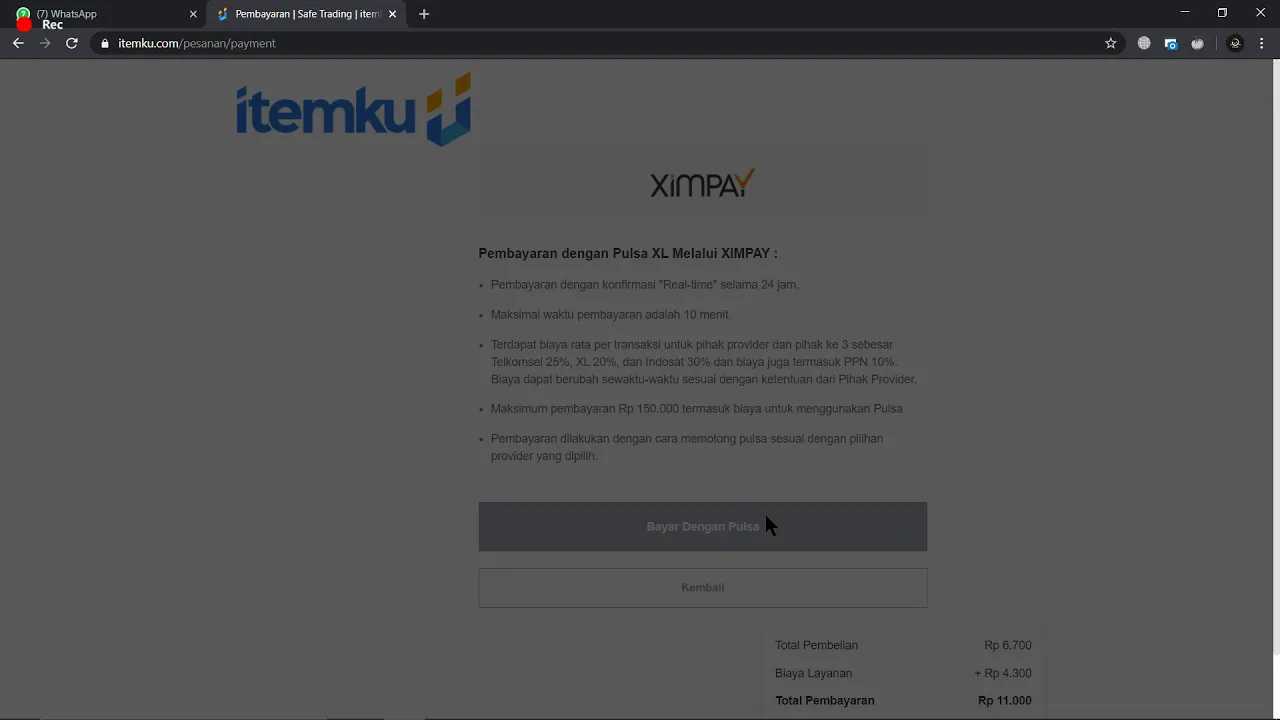Open Chrome three-dot menu
The image size is (1280, 720).
(1262, 43)
